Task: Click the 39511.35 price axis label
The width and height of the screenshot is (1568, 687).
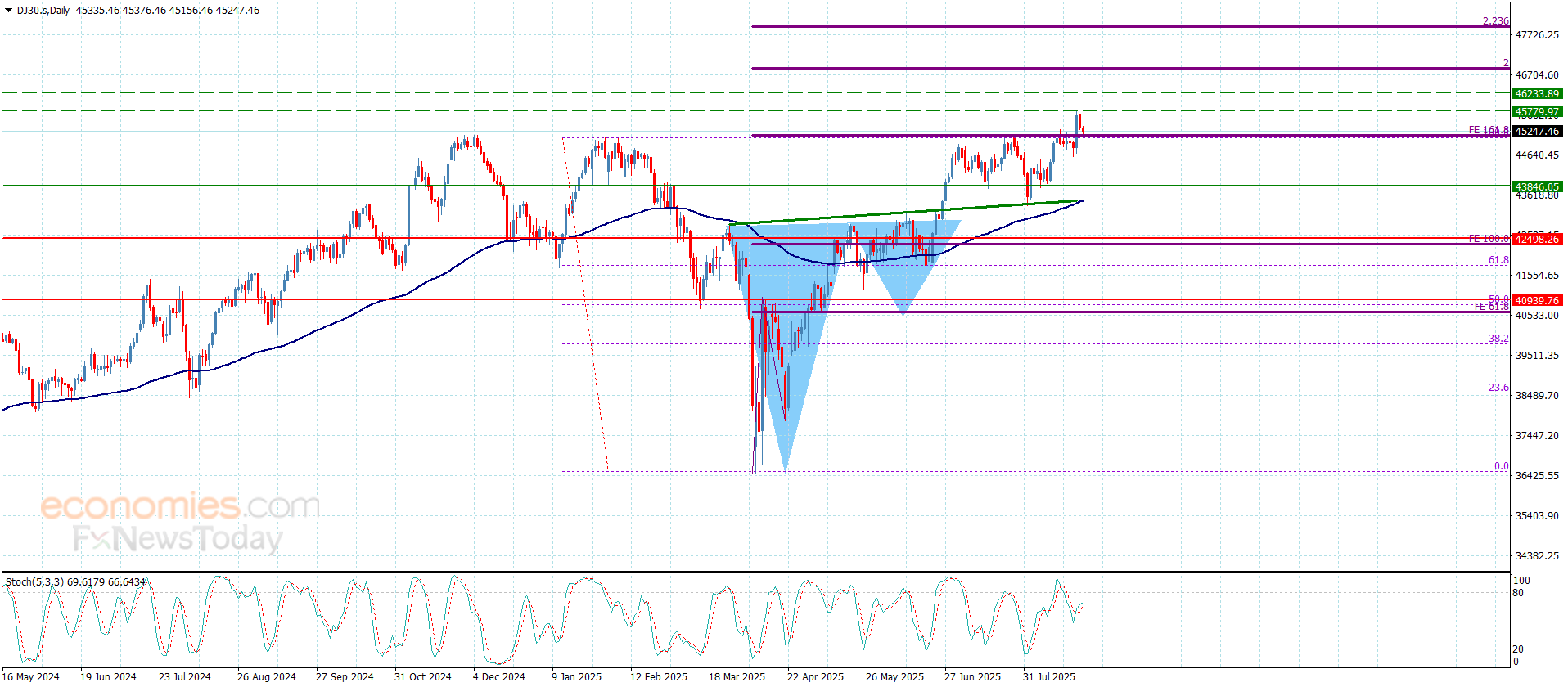Action: pos(1537,356)
